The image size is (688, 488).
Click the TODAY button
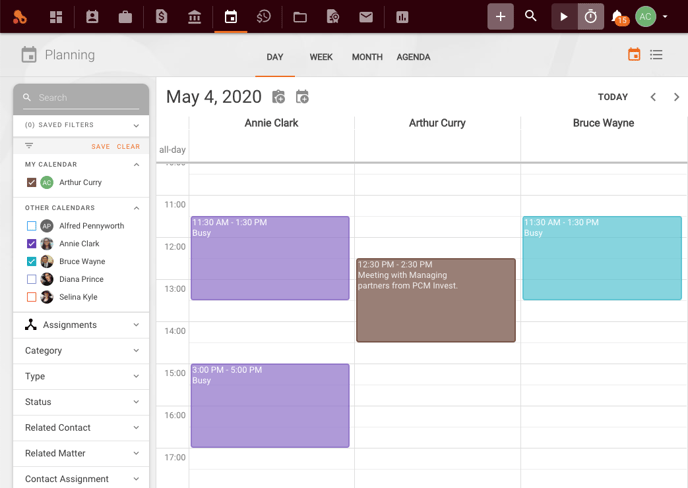click(613, 97)
